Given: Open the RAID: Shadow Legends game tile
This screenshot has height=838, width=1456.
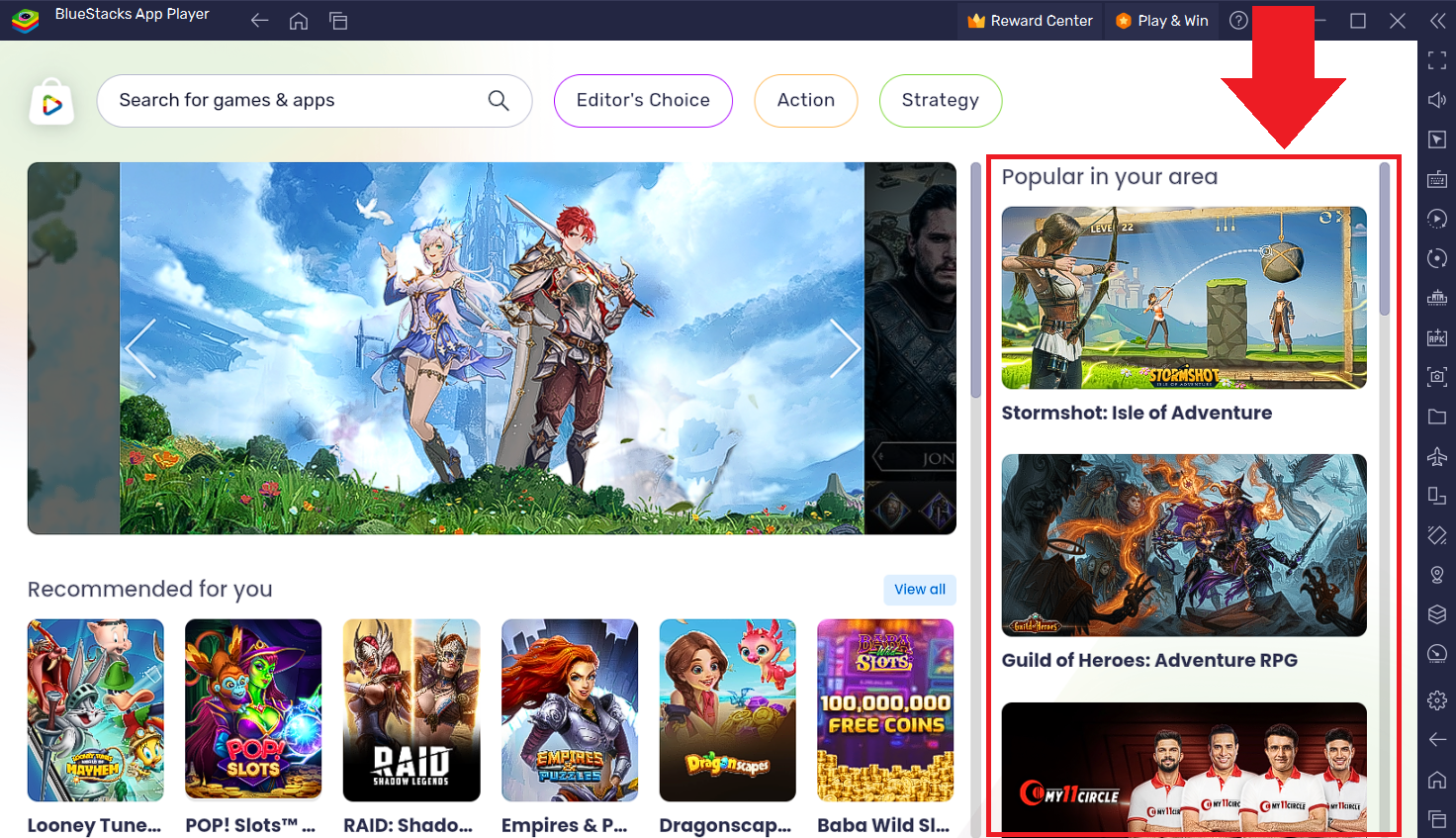Looking at the screenshot, I should tap(411, 710).
